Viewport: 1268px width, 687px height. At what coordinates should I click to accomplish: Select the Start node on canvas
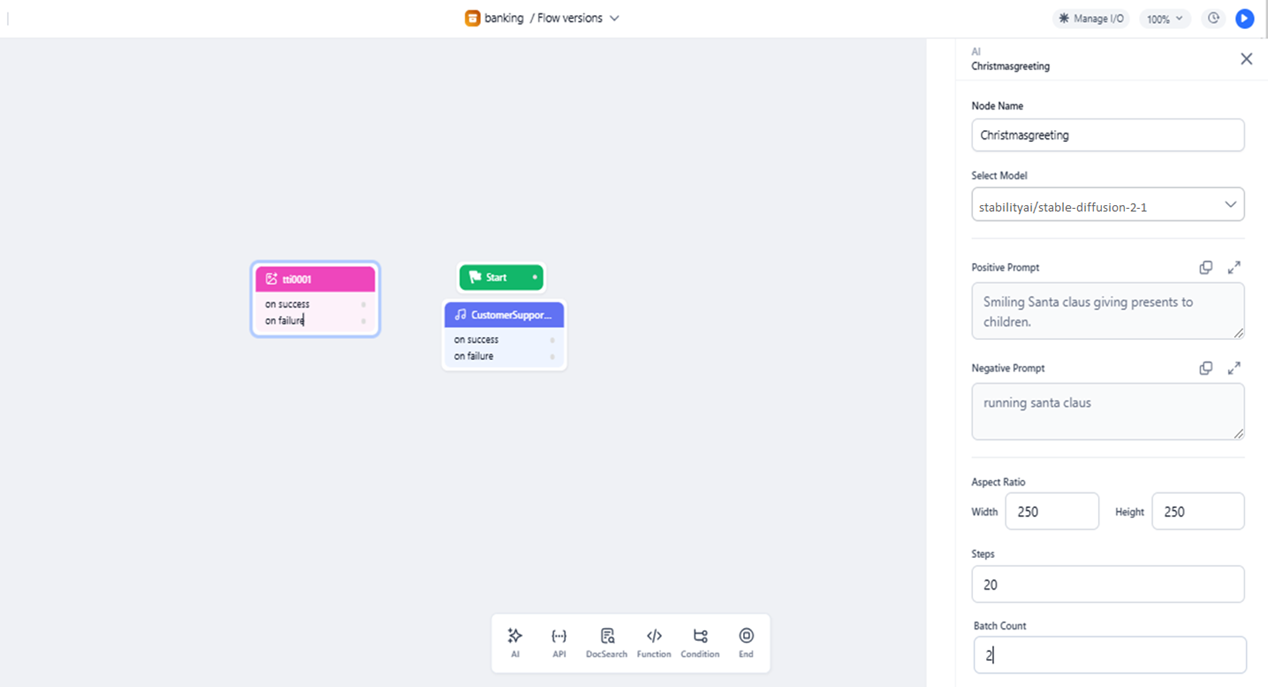(500, 277)
